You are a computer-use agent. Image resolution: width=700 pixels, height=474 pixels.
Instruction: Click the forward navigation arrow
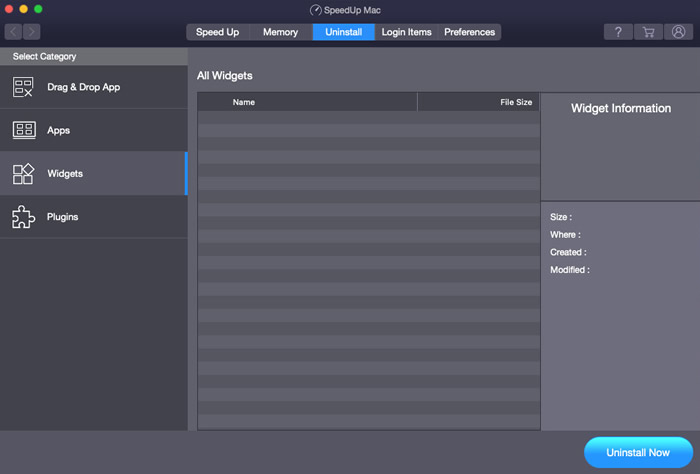[32, 32]
